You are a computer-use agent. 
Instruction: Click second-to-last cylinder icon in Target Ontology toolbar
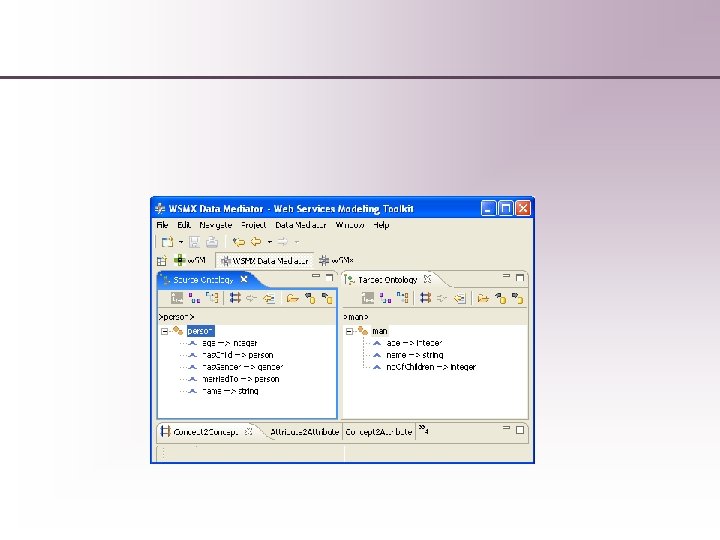click(501, 298)
